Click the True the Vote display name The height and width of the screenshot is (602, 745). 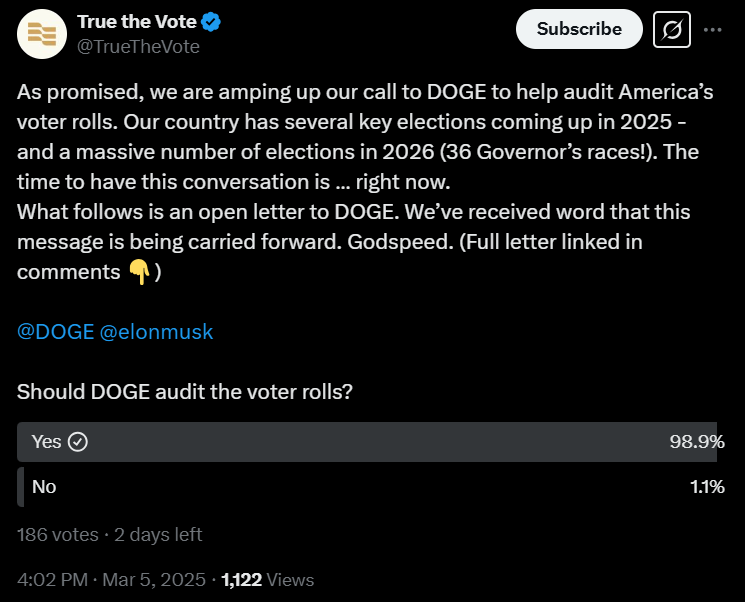tap(136, 23)
